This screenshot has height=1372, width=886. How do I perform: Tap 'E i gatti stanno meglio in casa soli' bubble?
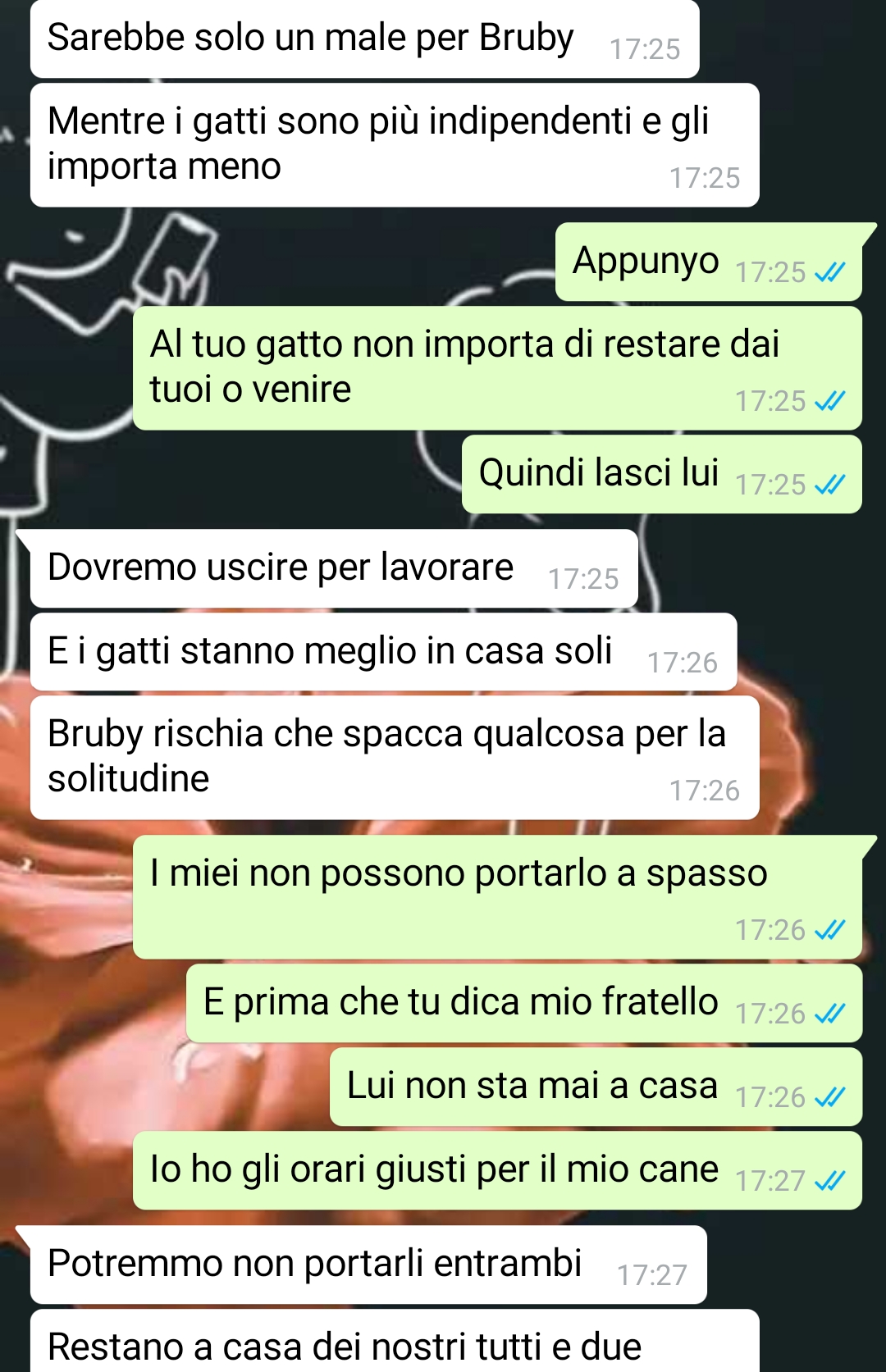[x=384, y=652]
